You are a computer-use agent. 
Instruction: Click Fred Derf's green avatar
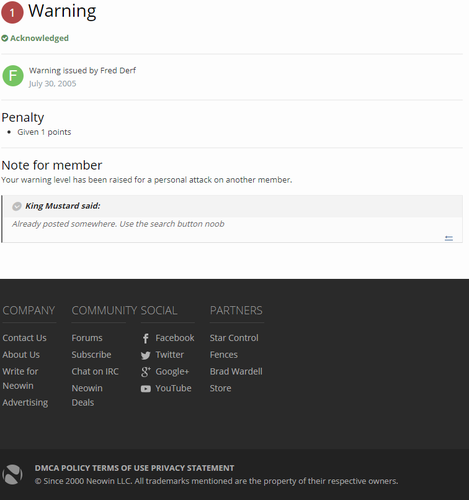[x=13, y=76]
